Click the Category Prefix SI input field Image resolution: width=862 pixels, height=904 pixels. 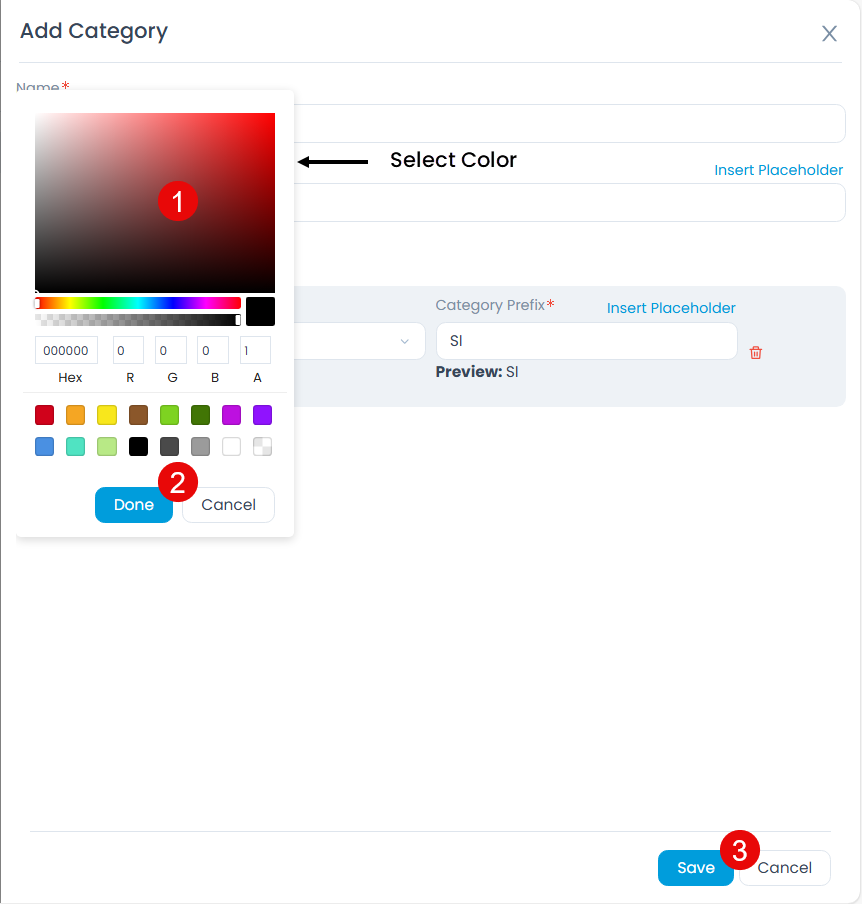586,341
